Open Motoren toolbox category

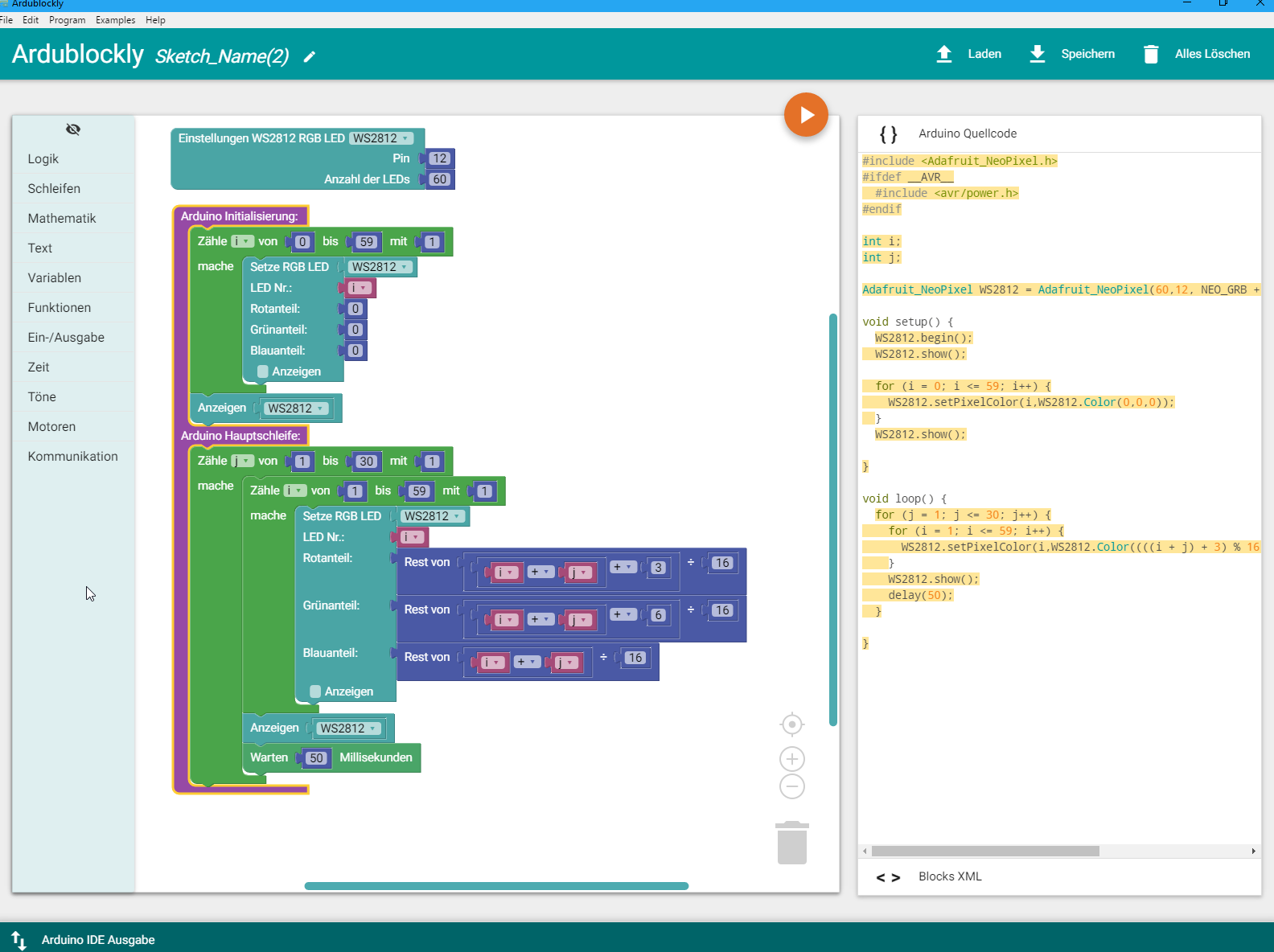pyautogui.click(x=73, y=427)
